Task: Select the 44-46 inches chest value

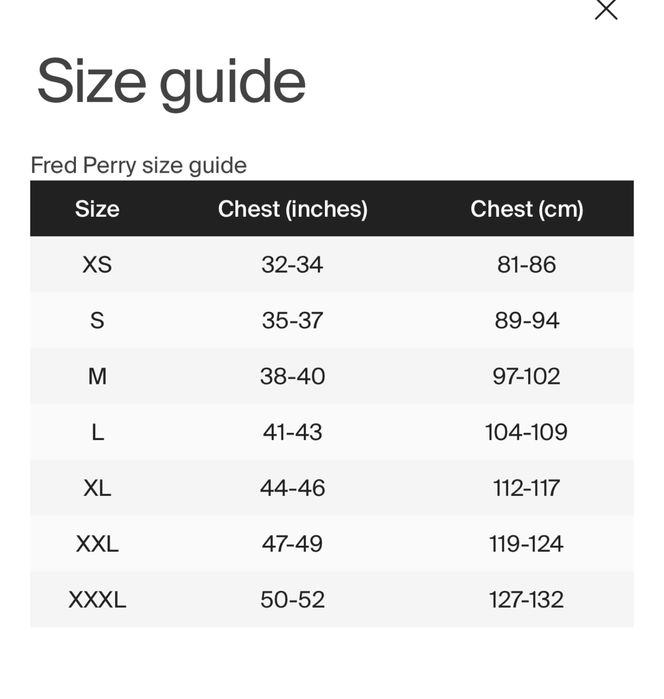Action: 293,488
